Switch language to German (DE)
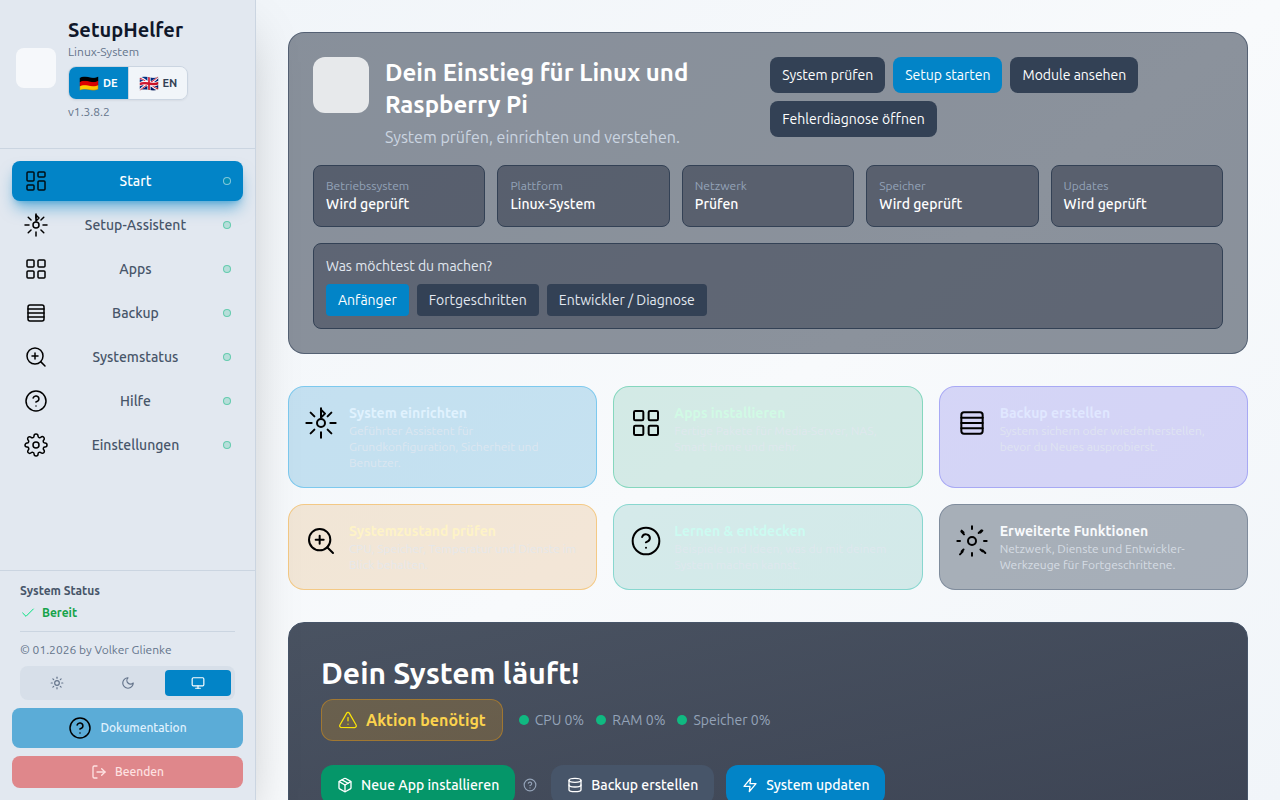Screen dimensions: 1280x800 [98, 83]
